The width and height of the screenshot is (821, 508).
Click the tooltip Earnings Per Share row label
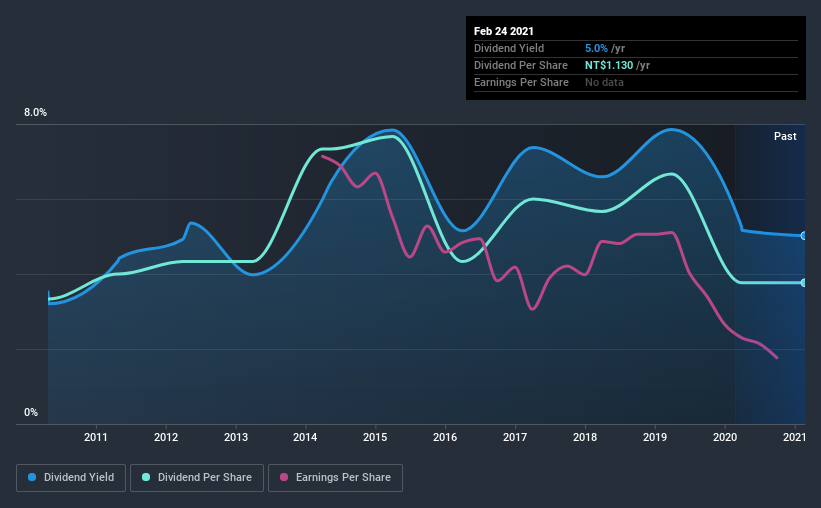[522, 82]
